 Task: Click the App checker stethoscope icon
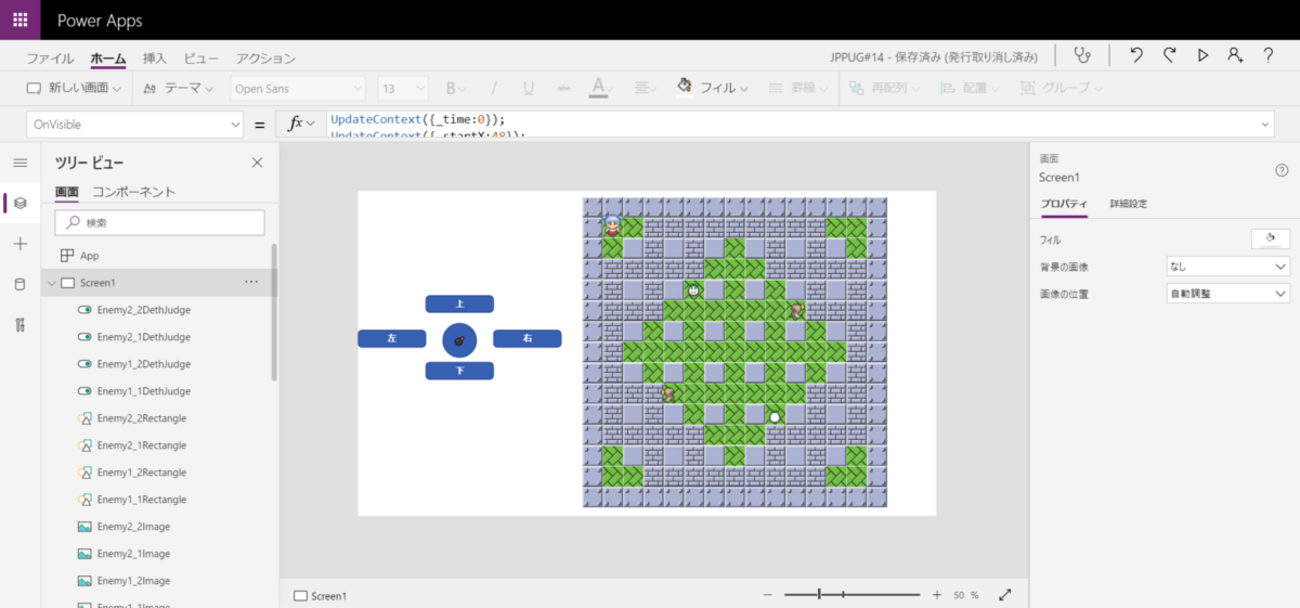click(x=1082, y=56)
